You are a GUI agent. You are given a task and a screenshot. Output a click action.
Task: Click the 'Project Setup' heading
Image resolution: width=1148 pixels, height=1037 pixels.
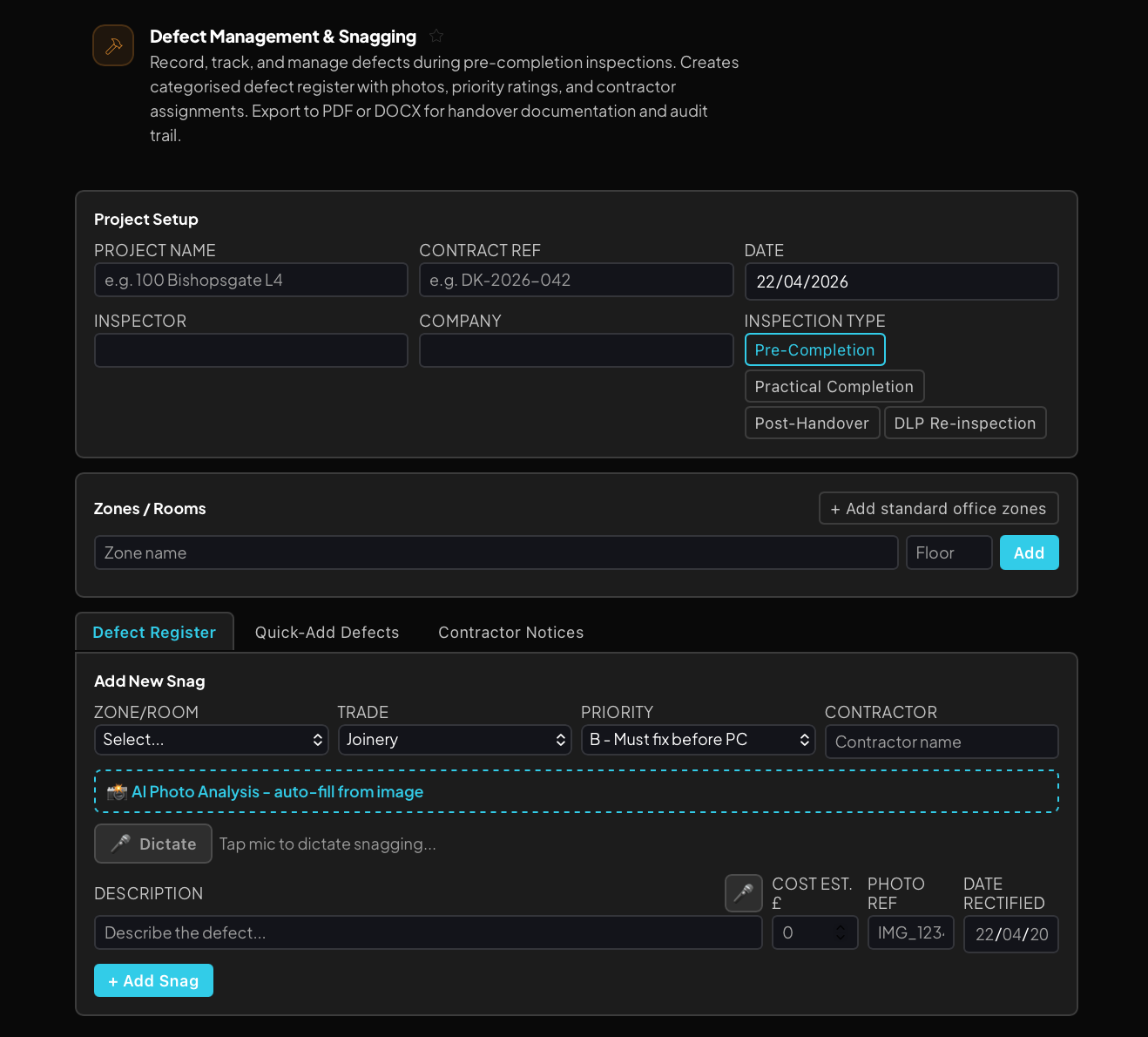(146, 219)
